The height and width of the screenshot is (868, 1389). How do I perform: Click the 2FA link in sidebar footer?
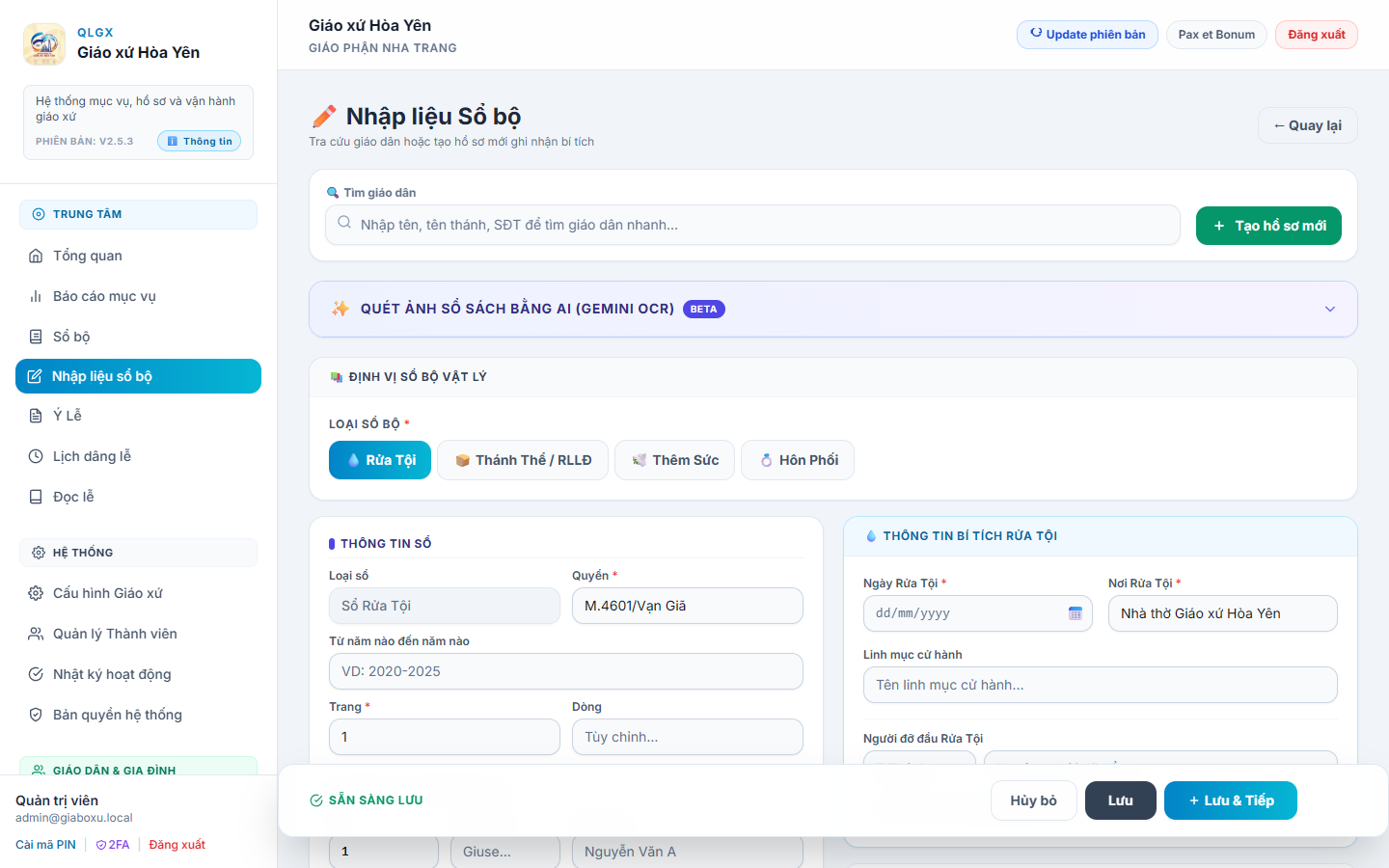click(x=113, y=845)
